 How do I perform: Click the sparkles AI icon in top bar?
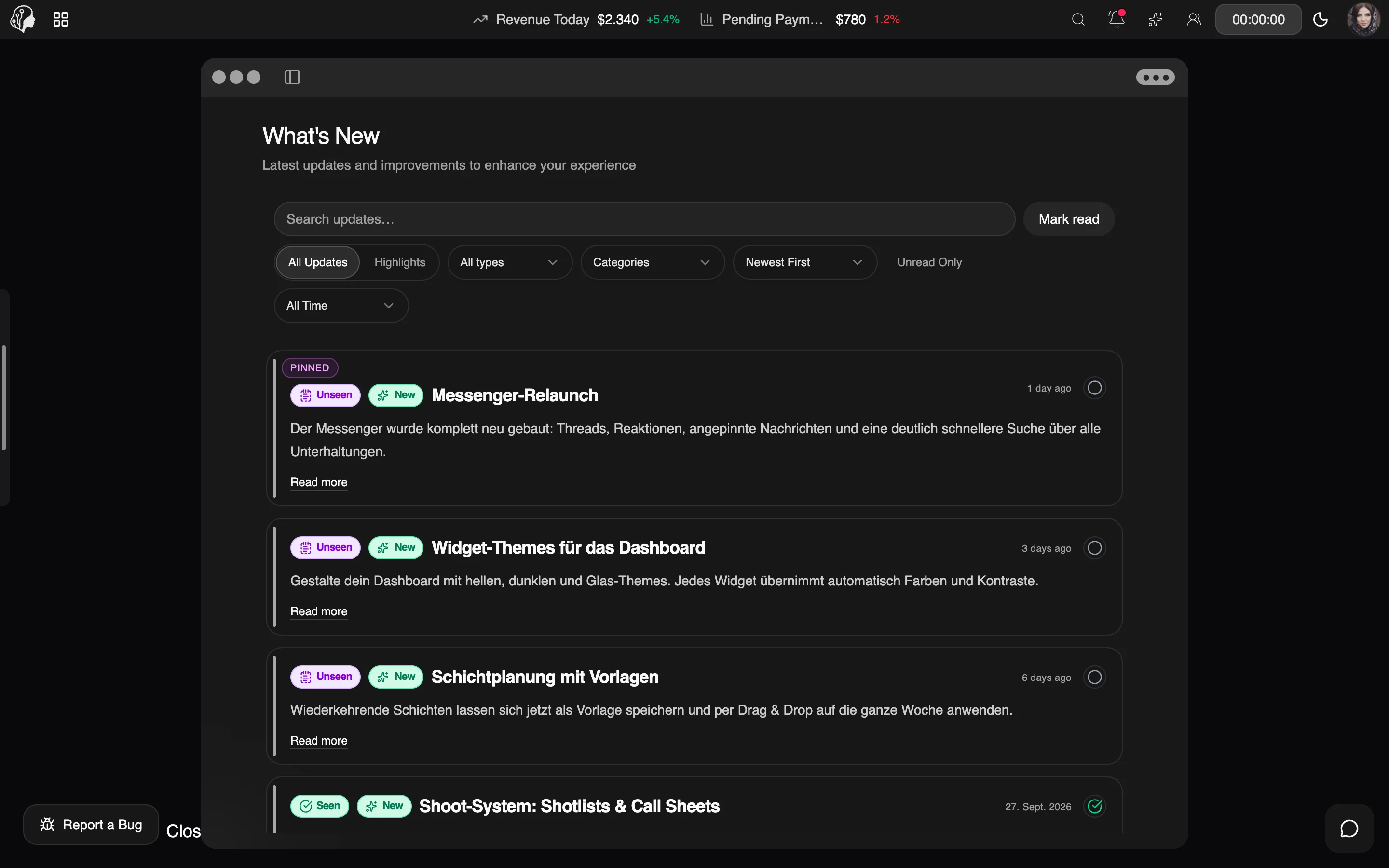click(x=1156, y=19)
